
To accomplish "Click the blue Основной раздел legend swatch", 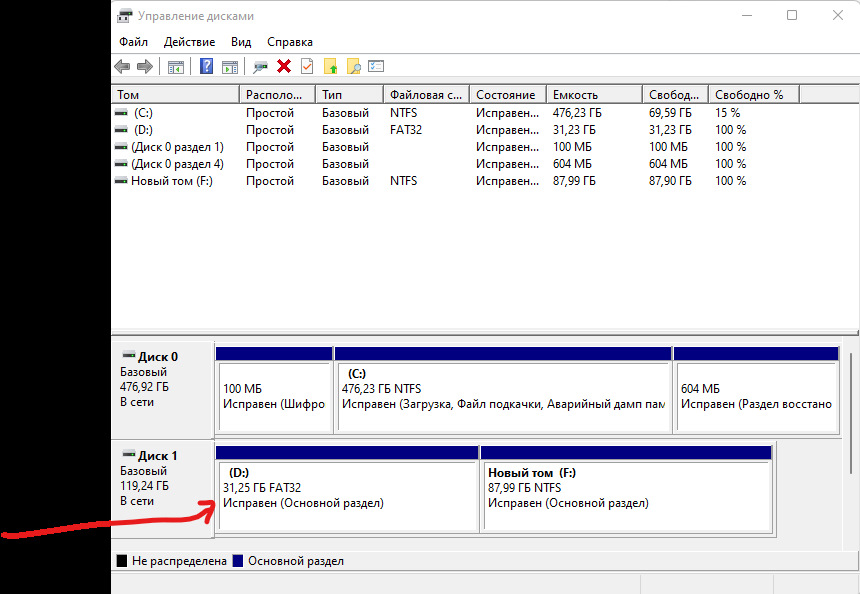I will [x=238, y=561].
